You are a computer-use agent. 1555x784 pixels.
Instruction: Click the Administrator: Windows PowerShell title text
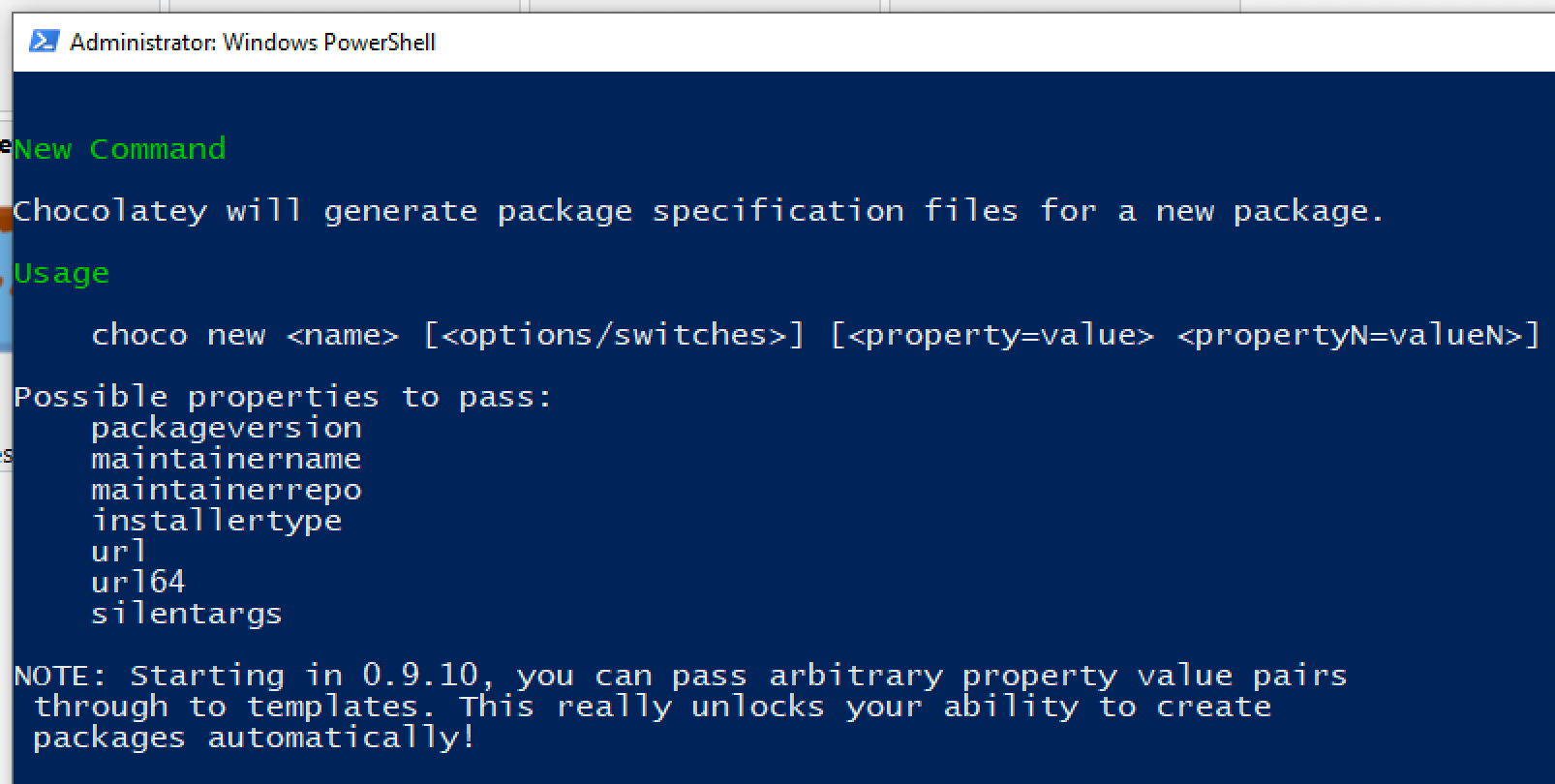coord(254,42)
